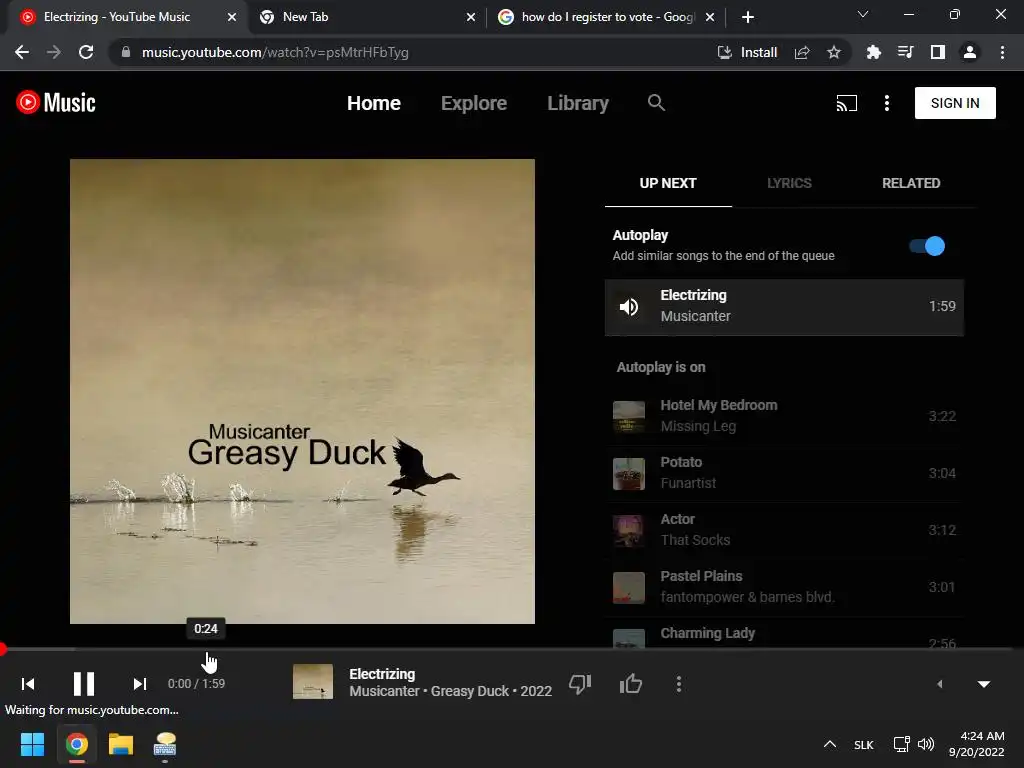
Task: Show hidden tray icons chevron
Action: (x=829, y=744)
